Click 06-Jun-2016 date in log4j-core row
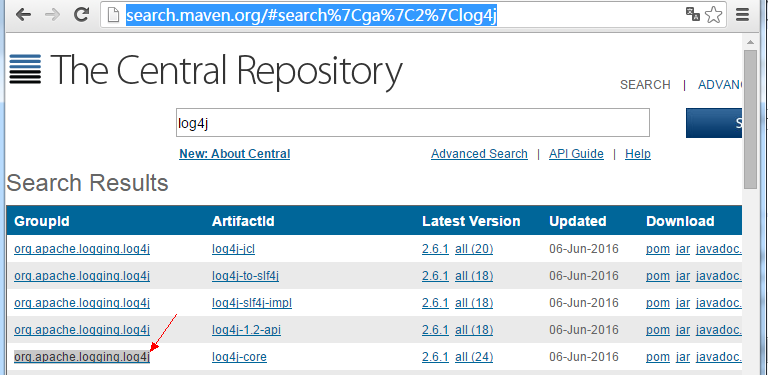The width and height of the screenshot is (768, 375). click(584, 357)
